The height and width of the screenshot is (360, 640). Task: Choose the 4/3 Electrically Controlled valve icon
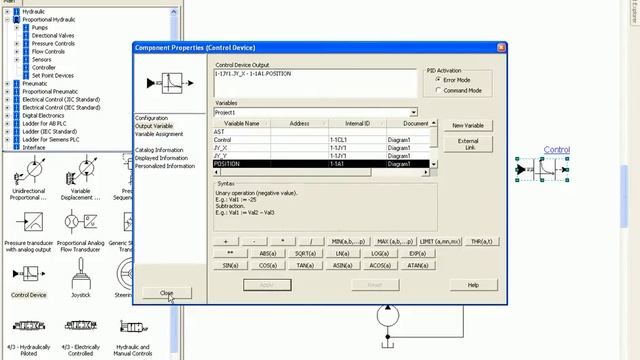pyautogui.click(x=81, y=325)
